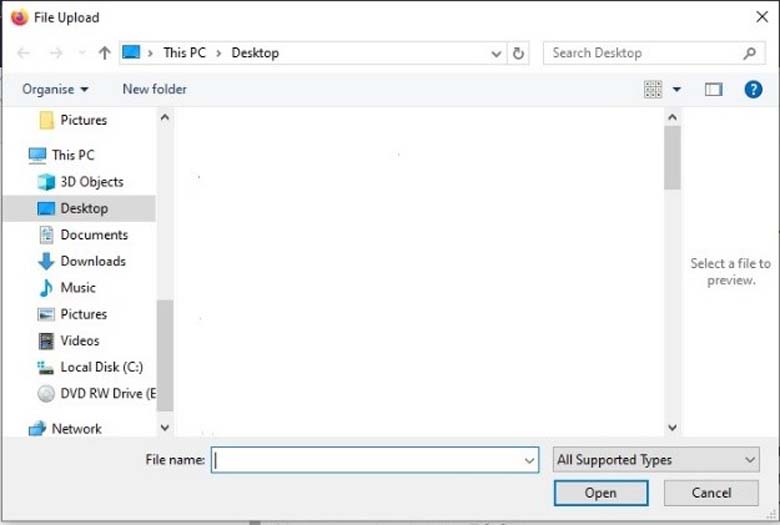Image resolution: width=780 pixels, height=525 pixels.
Task: Change view using the view icon
Action: 653,89
